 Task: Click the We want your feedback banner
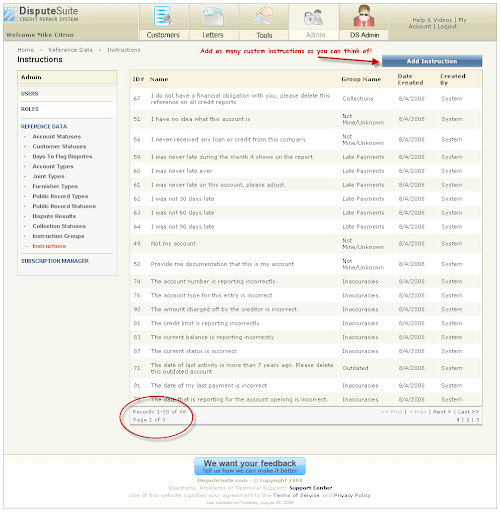pyautogui.click(x=250, y=466)
